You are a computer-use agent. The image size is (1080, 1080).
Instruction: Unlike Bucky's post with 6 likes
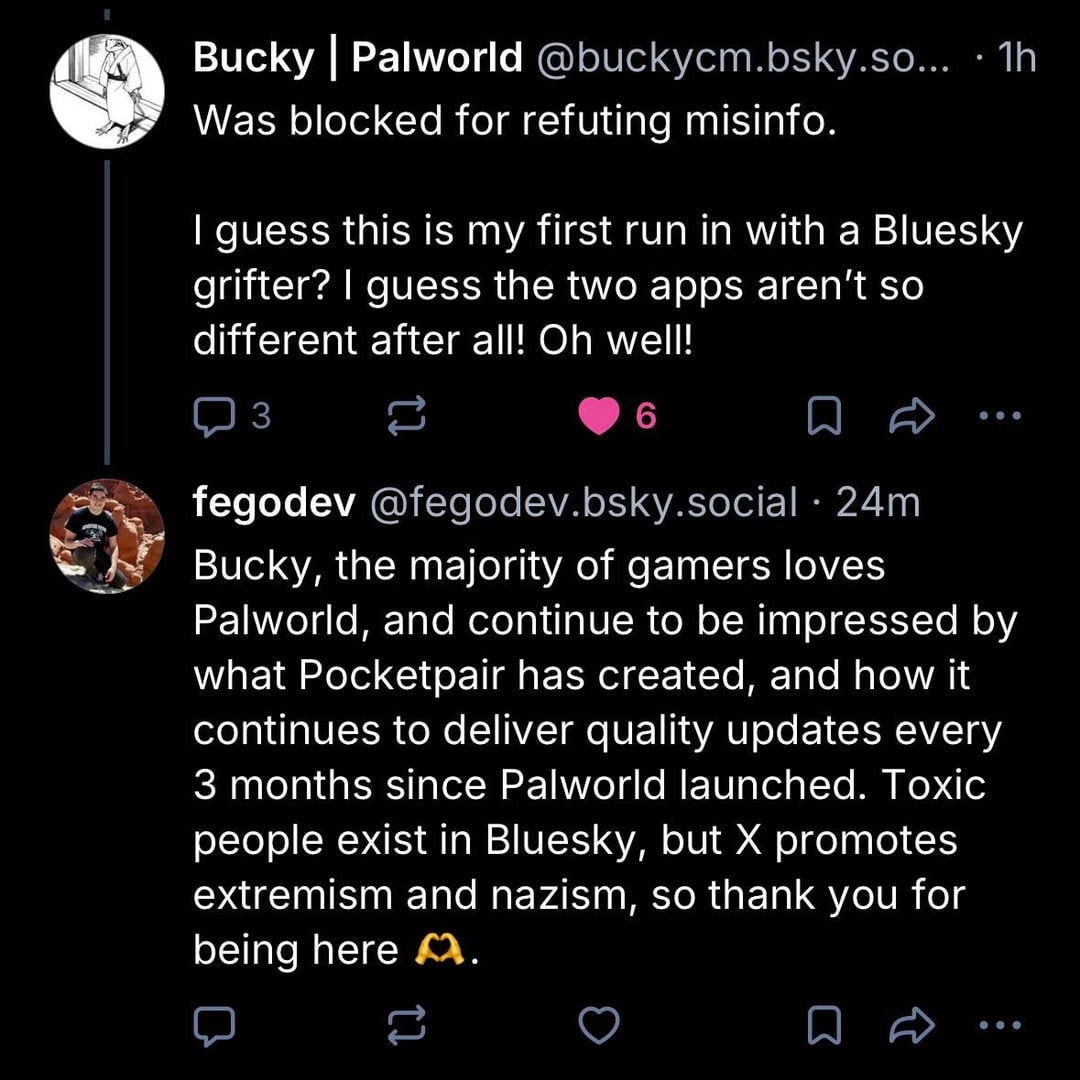coord(600,416)
